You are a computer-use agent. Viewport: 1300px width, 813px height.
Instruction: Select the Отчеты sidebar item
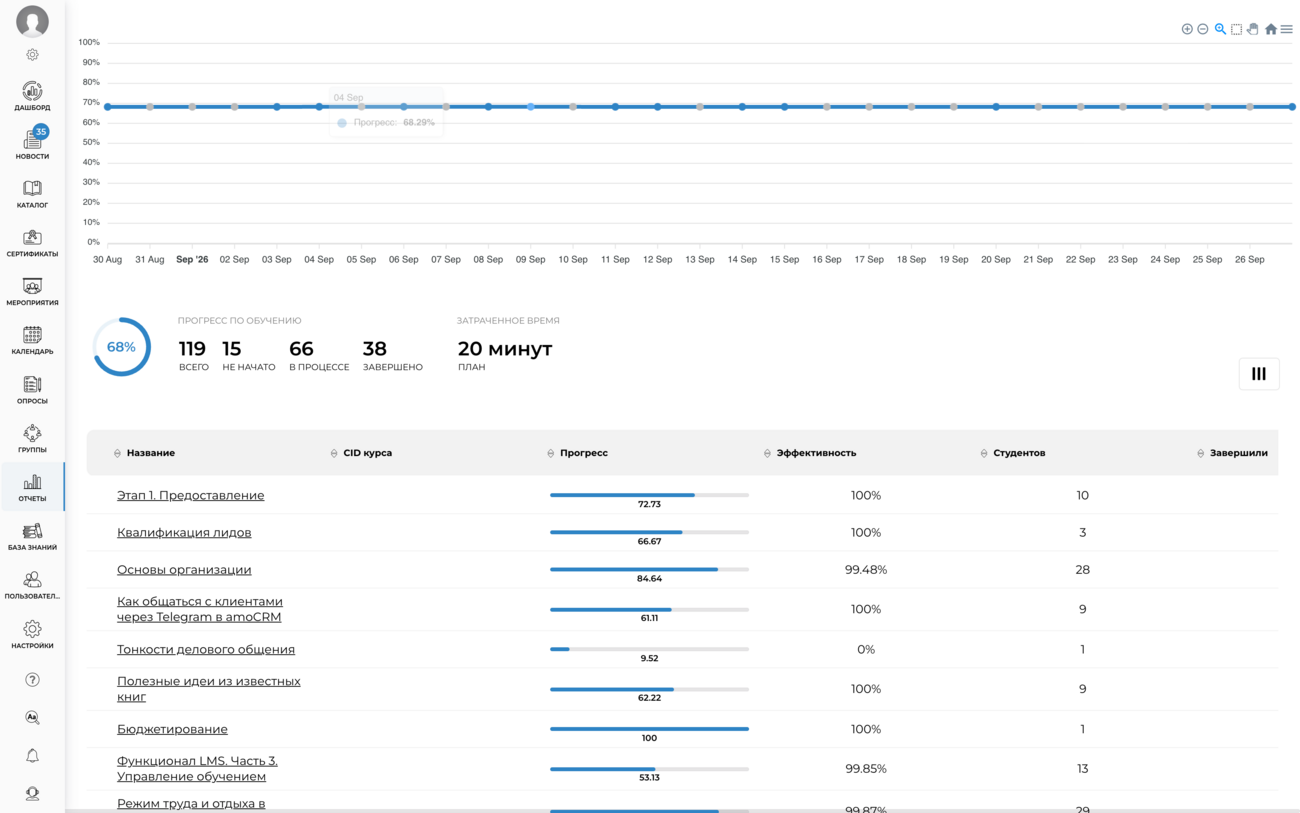pyautogui.click(x=32, y=487)
